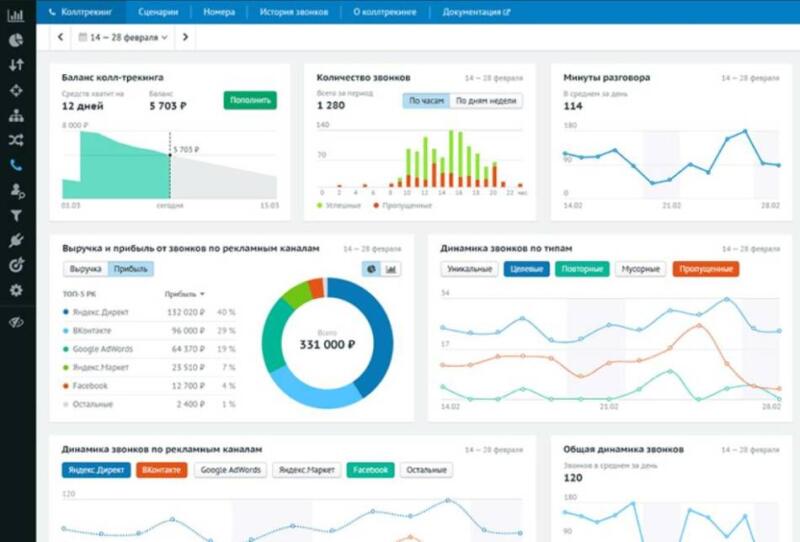Toggle the Пропущенные call type filter
Image resolution: width=800 pixels, height=542 pixels.
[x=706, y=269]
